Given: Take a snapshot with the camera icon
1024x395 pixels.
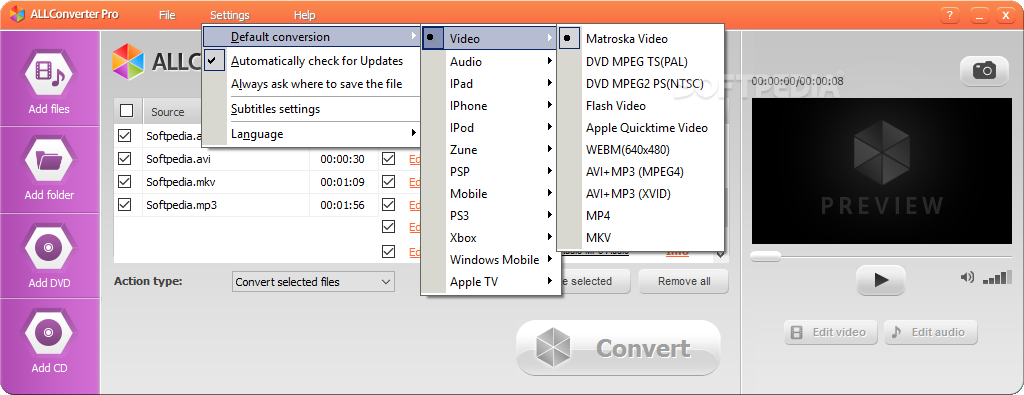Looking at the screenshot, I should (x=984, y=71).
